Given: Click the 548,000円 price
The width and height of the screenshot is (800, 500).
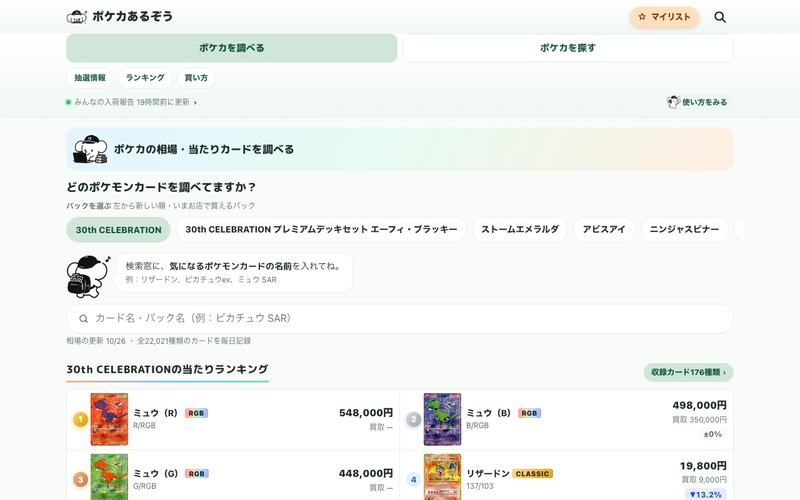Looking at the screenshot, I should (x=366, y=413).
